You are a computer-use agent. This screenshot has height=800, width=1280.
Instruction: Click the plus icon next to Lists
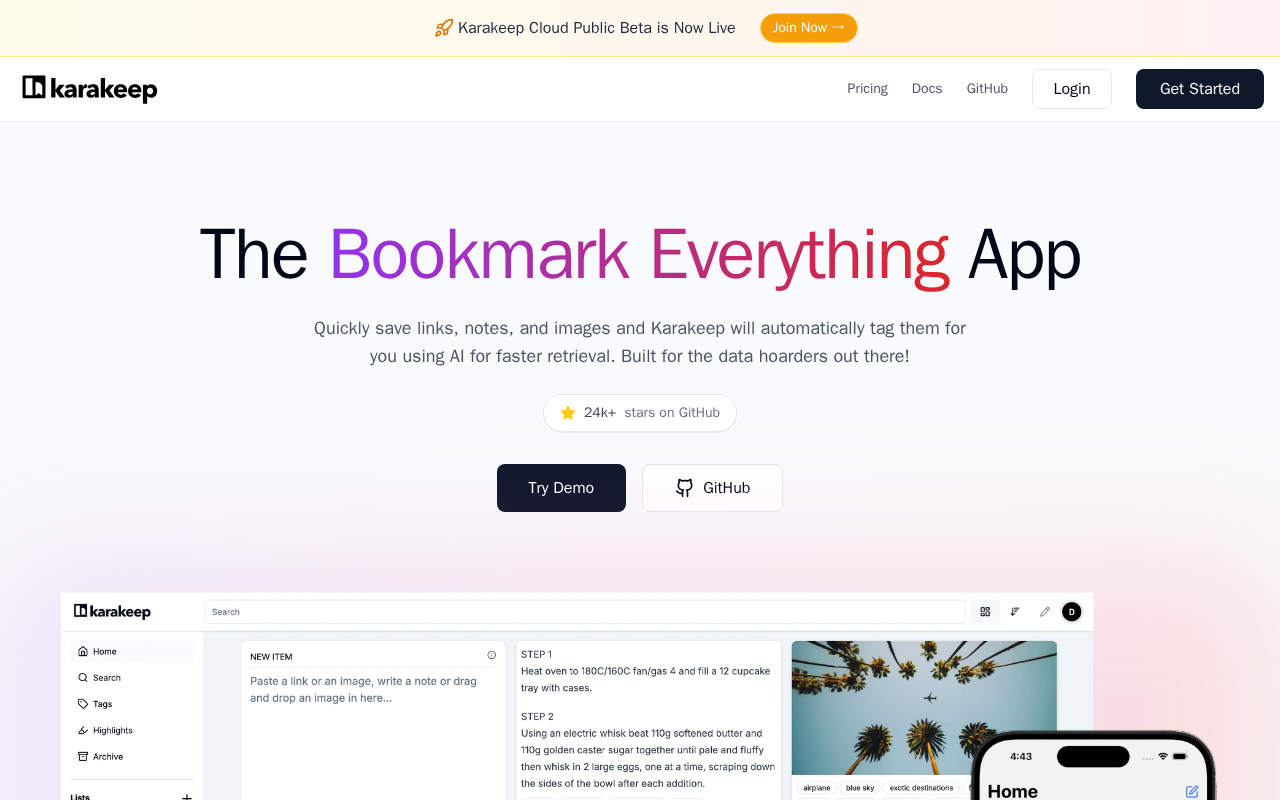click(x=187, y=796)
